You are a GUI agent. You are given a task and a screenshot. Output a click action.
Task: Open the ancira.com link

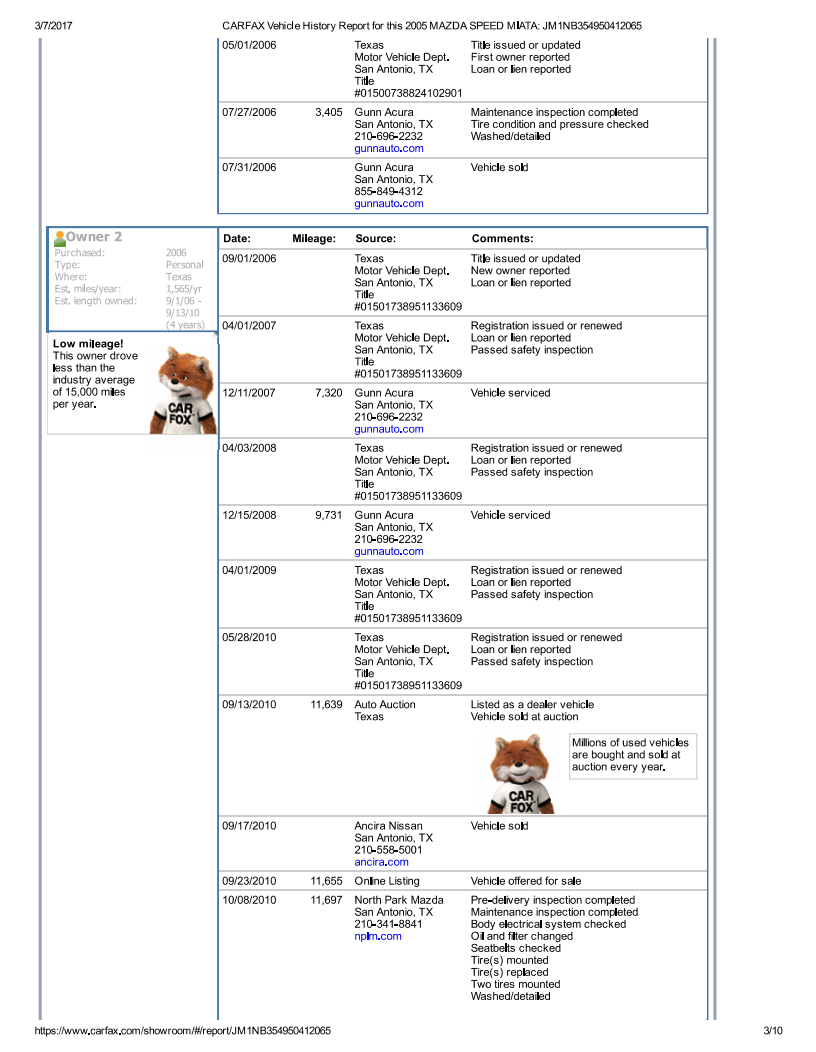point(381,861)
